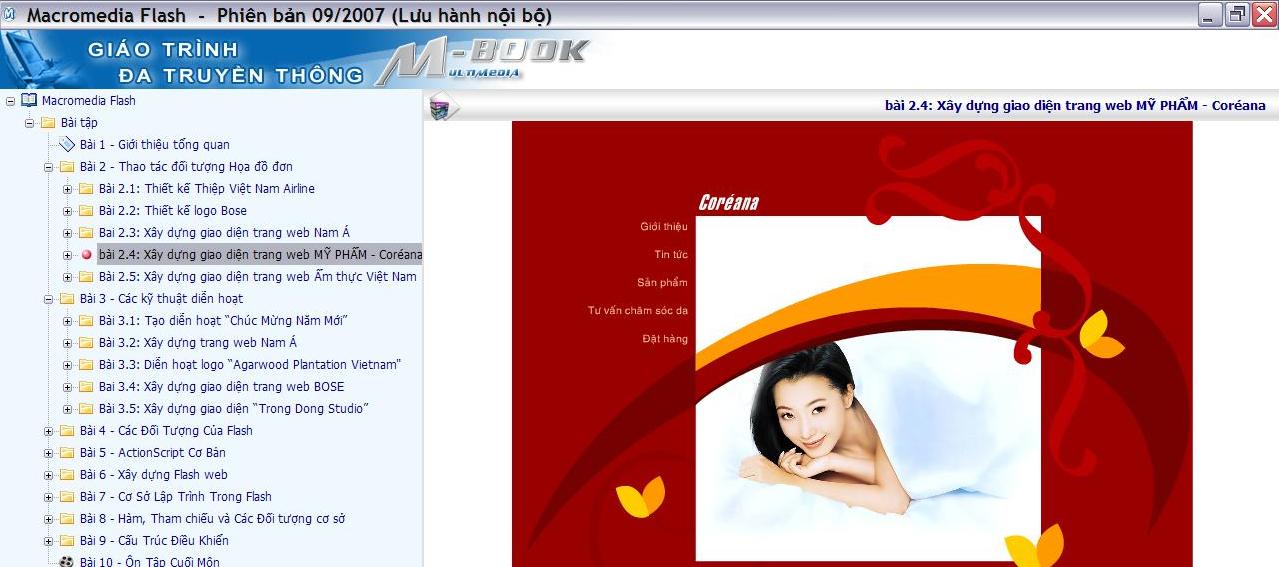Expand the selected bài 2.4 Coréana node
This screenshot has width=1279, height=567.
coord(67,255)
